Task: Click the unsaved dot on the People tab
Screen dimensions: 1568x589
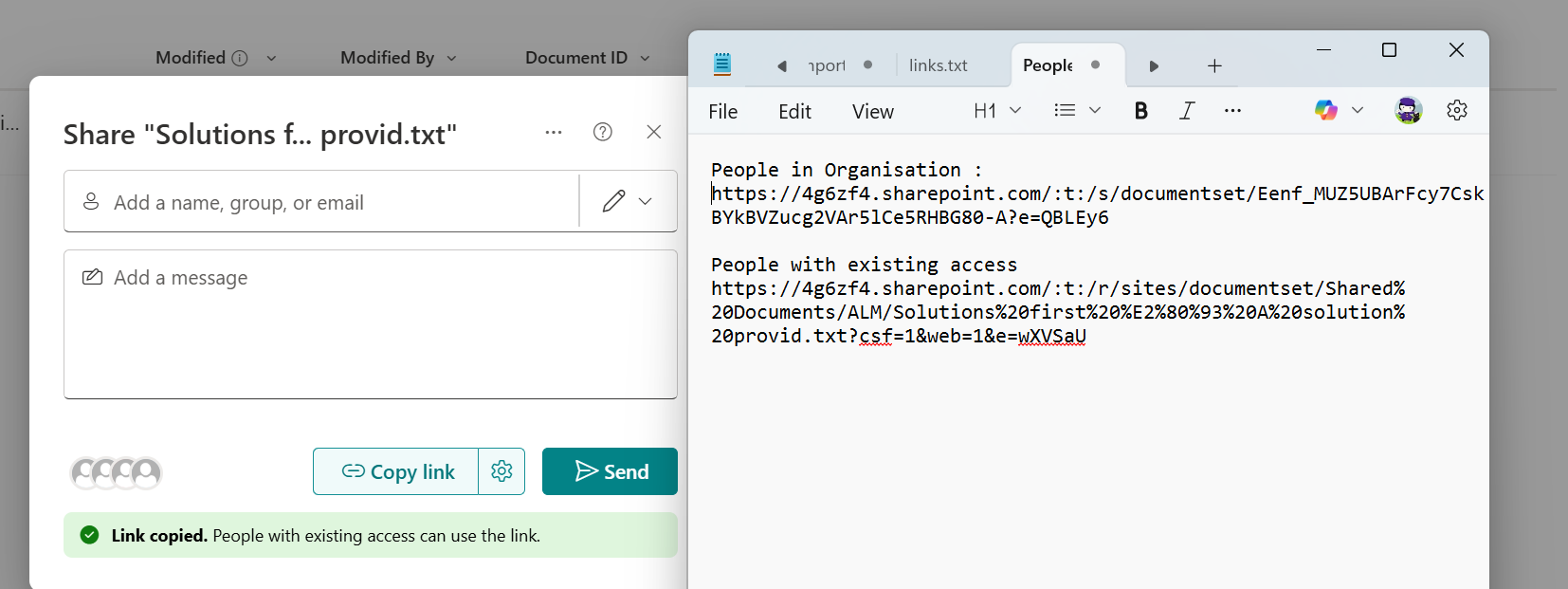Action: point(1095,64)
